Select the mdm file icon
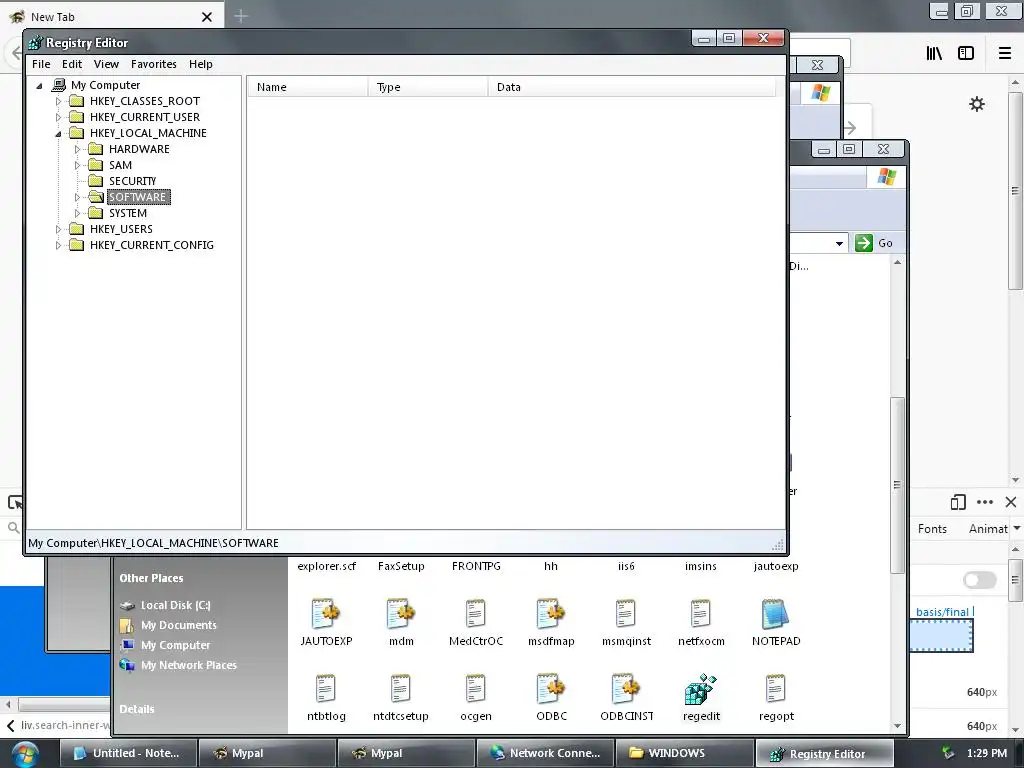The width and height of the screenshot is (1024, 768). [x=401, y=615]
